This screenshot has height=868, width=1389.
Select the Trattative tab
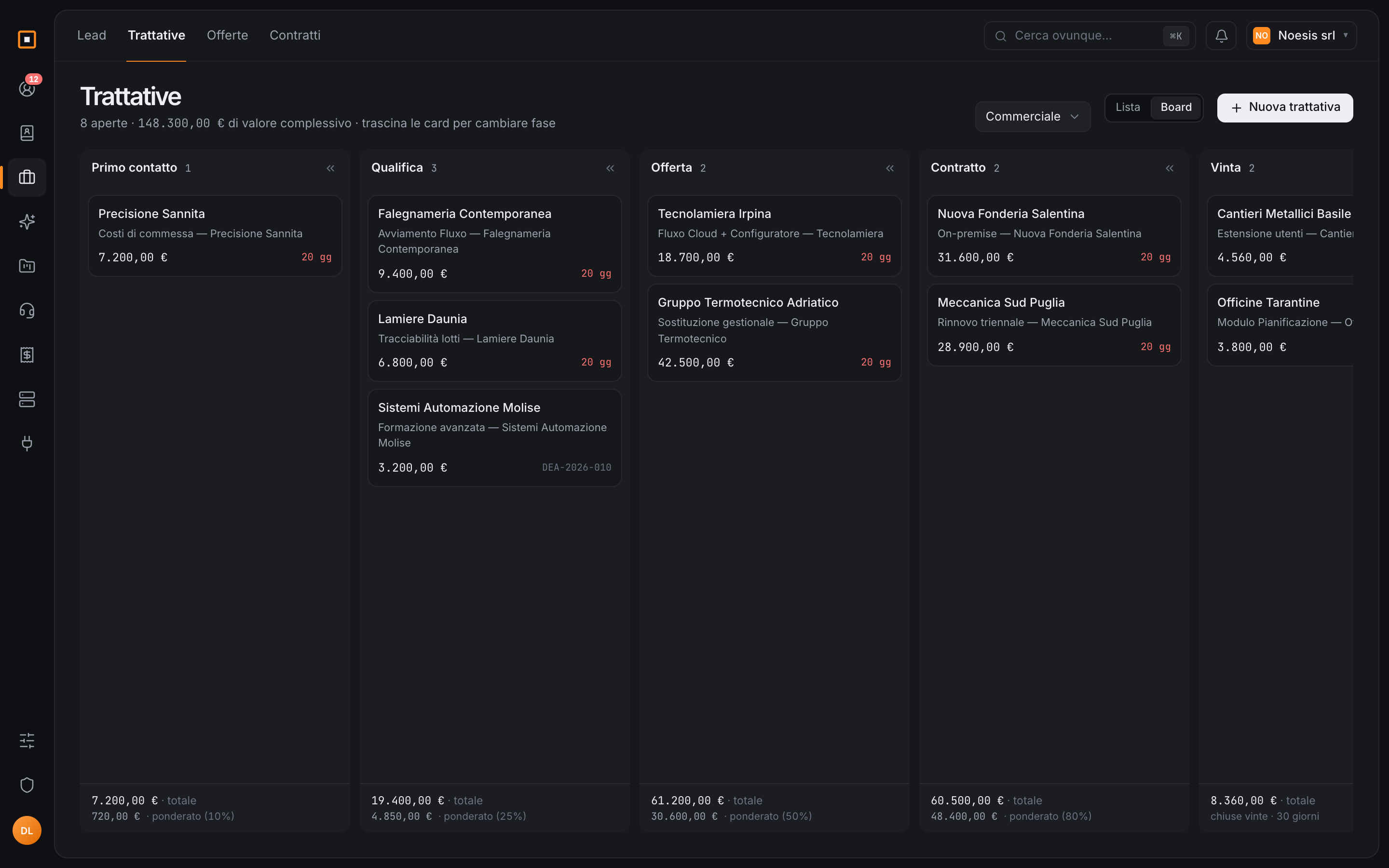[x=156, y=36]
